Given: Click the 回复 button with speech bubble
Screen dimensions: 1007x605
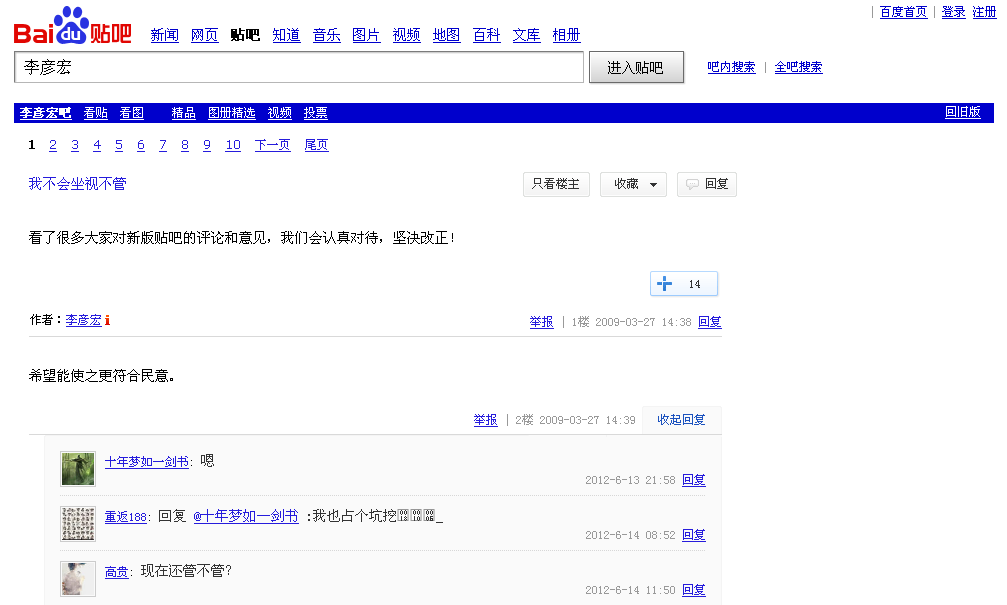Looking at the screenshot, I should pyautogui.click(x=707, y=184).
